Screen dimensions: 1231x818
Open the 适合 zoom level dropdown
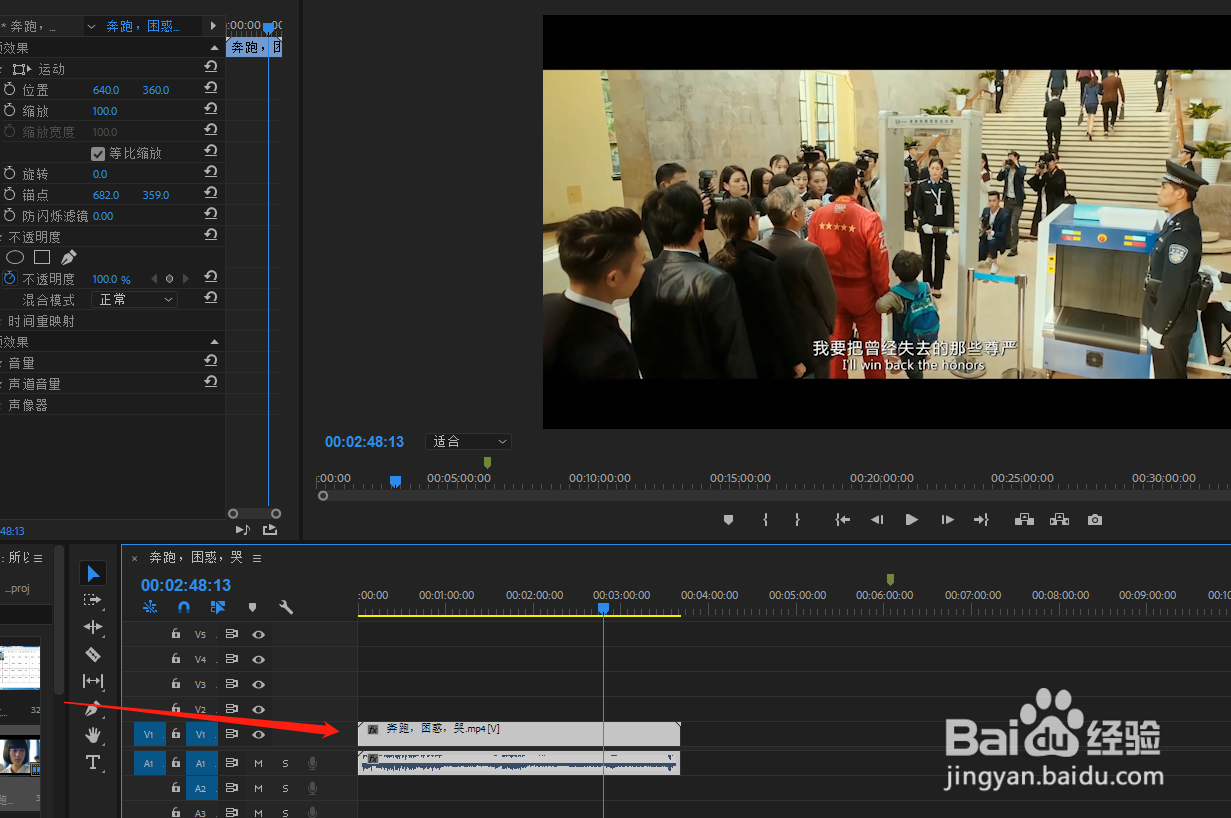pyautogui.click(x=469, y=441)
